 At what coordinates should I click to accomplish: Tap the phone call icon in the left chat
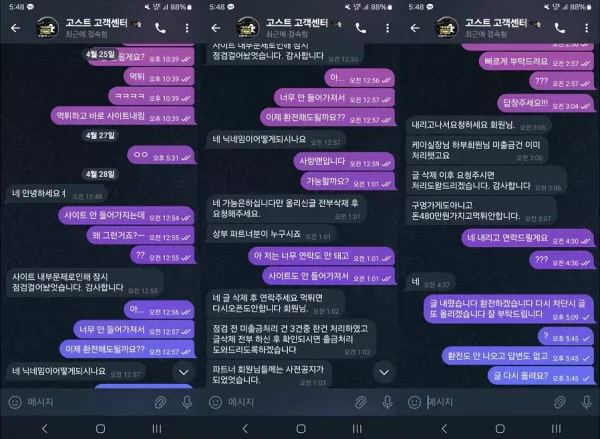click(160, 28)
